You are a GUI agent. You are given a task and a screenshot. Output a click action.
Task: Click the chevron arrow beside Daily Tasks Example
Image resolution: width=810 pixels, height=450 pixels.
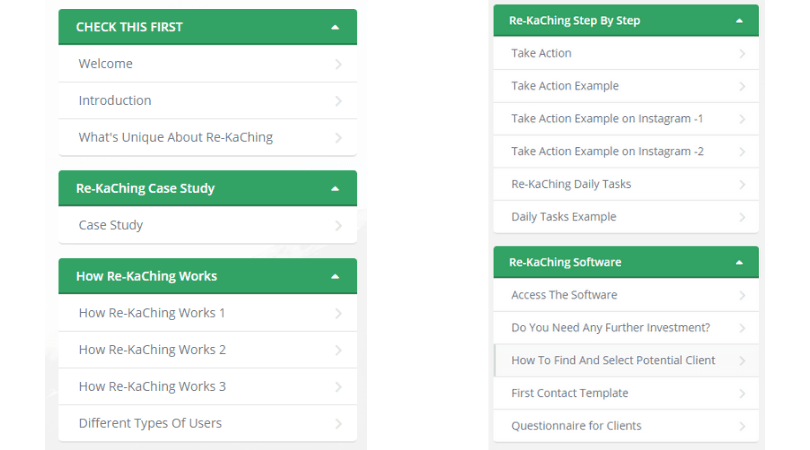coord(742,218)
